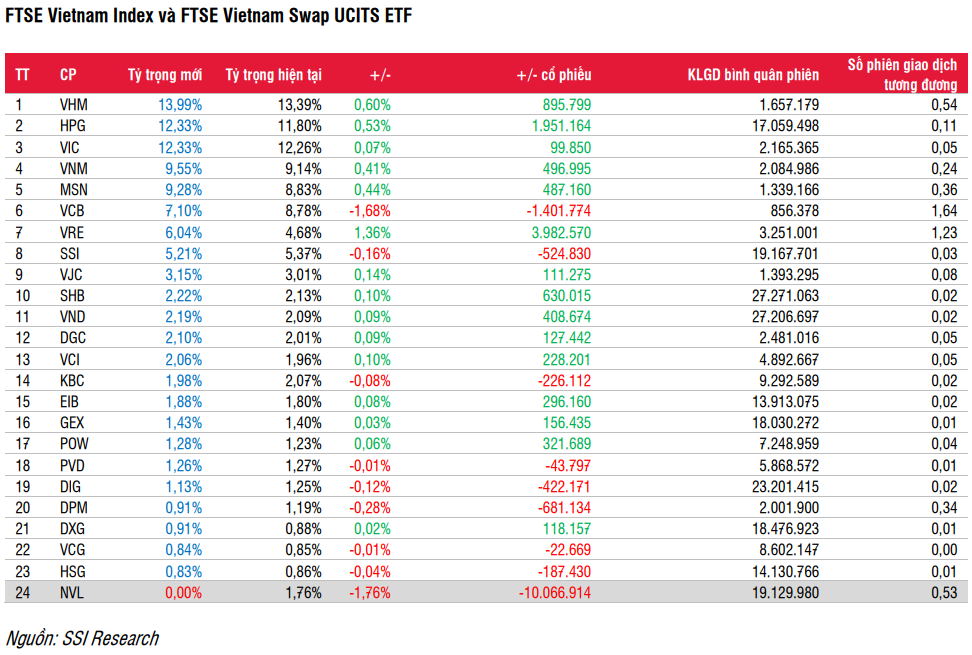Click the 'TT' column header

22,75
